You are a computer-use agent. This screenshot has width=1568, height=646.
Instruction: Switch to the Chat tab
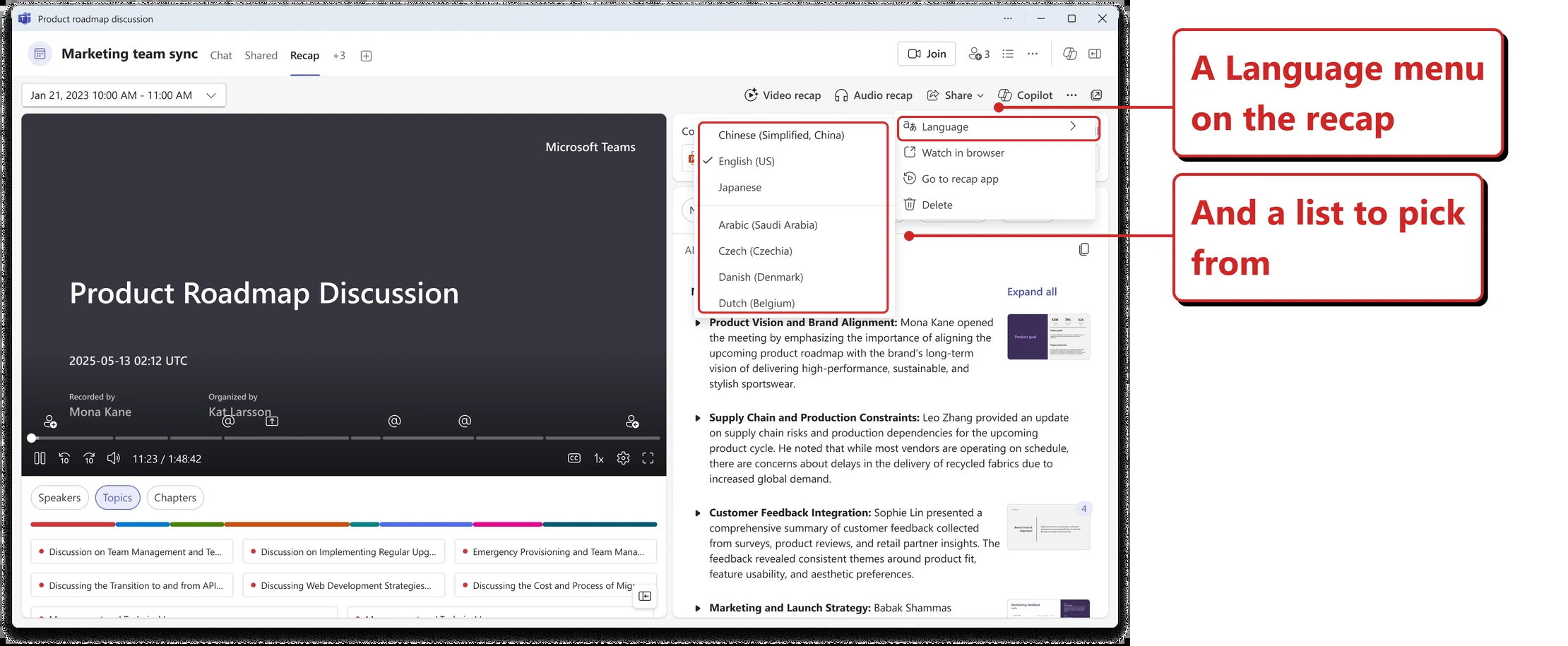[x=221, y=56]
